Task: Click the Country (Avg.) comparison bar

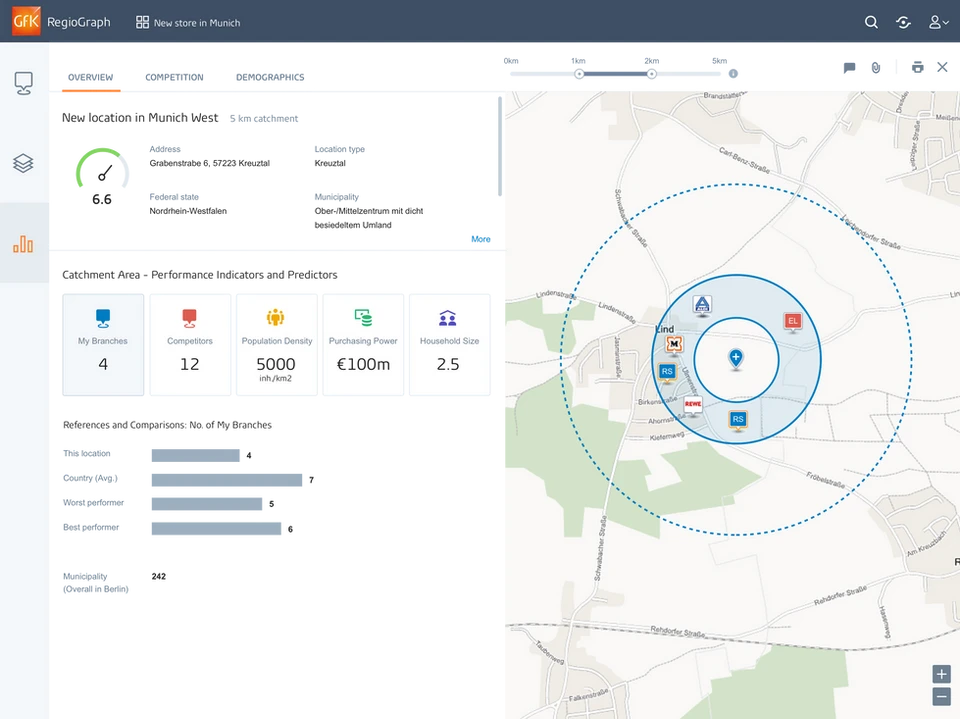Action: [x=227, y=480]
